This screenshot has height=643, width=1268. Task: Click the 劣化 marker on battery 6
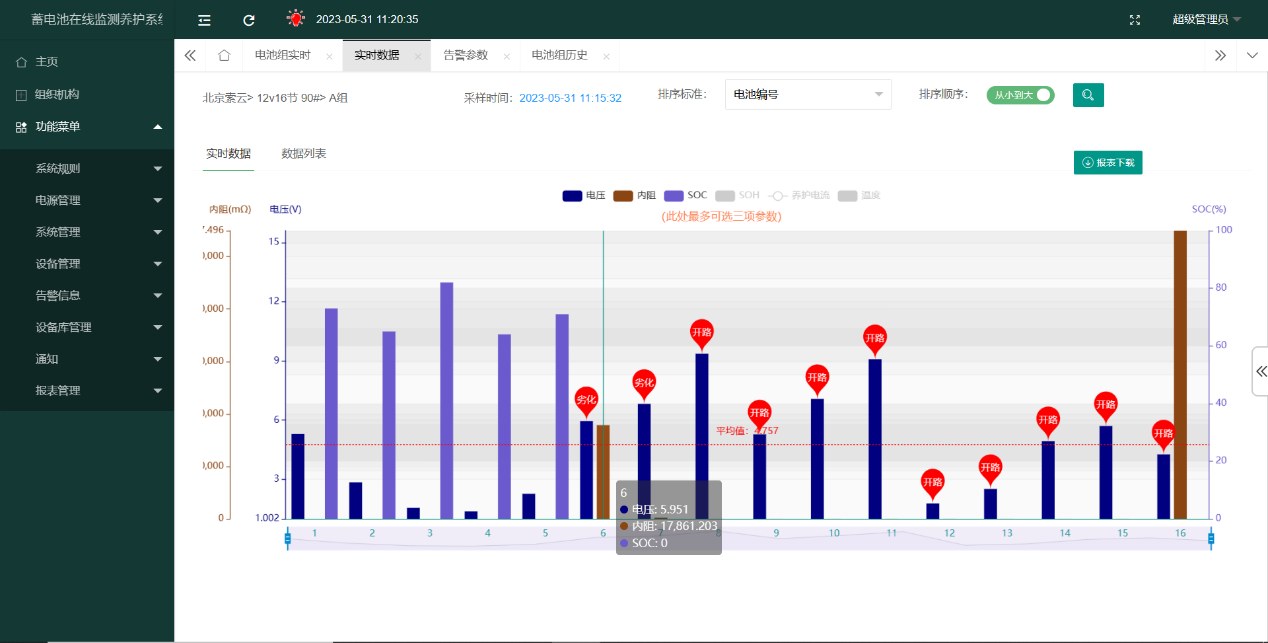coord(587,402)
